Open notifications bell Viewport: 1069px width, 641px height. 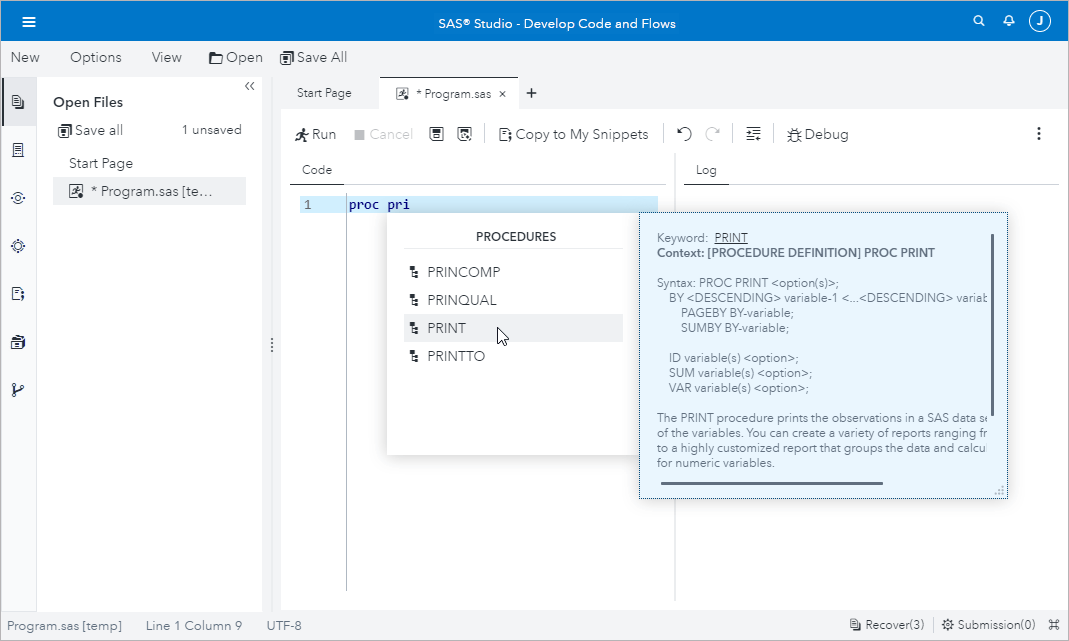pos(1009,21)
